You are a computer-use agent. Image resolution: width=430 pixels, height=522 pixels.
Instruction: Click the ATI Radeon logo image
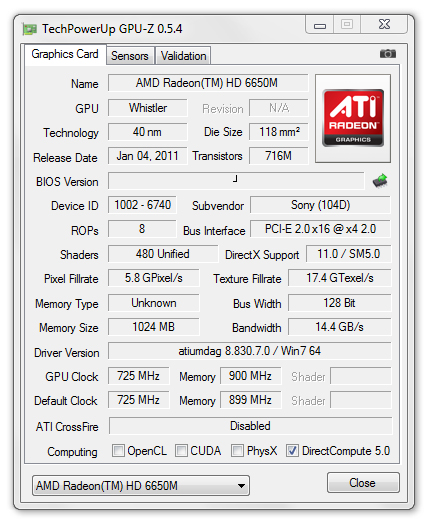[x=353, y=118]
